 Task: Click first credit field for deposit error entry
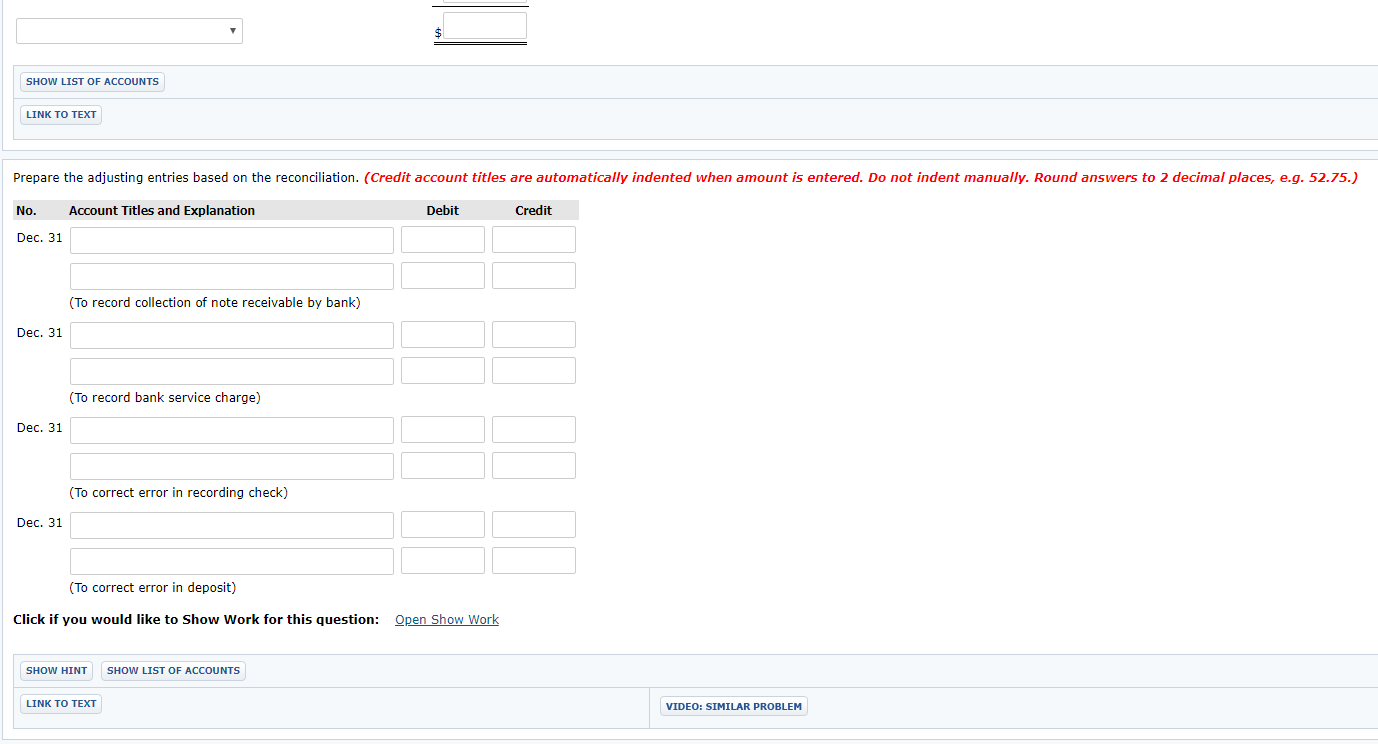click(534, 525)
